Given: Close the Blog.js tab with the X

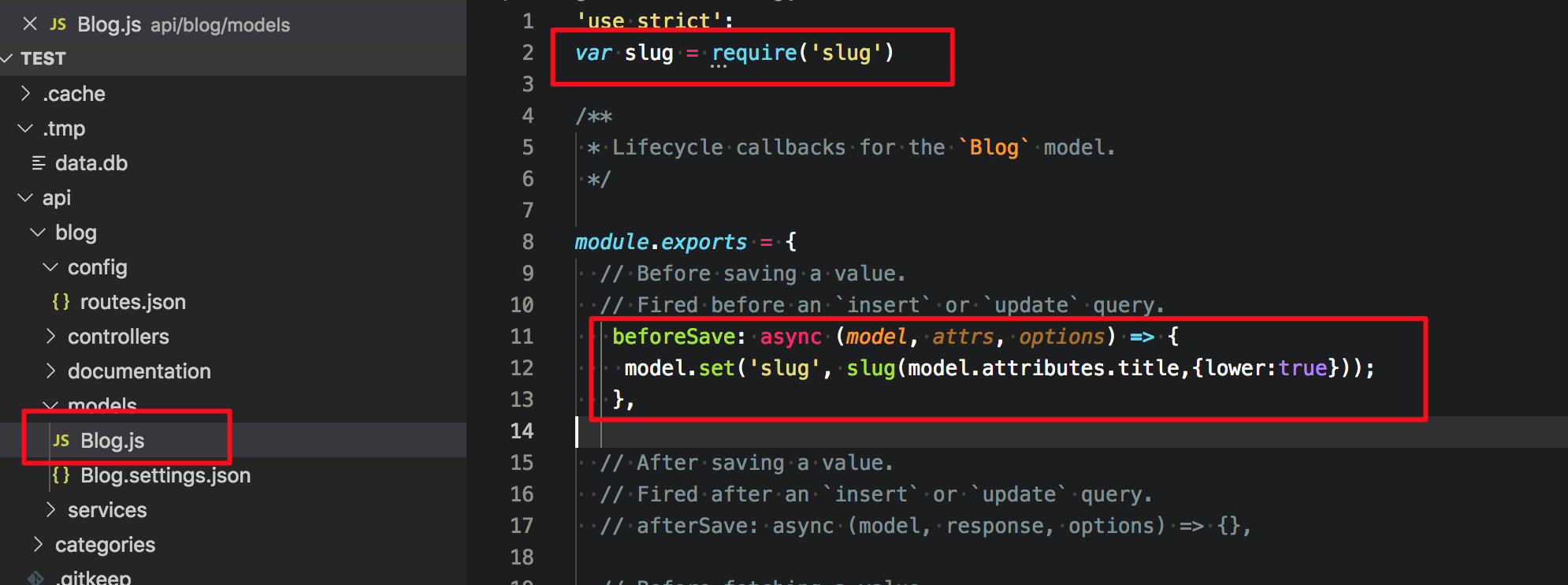Looking at the screenshot, I should (x=28, y=24).
